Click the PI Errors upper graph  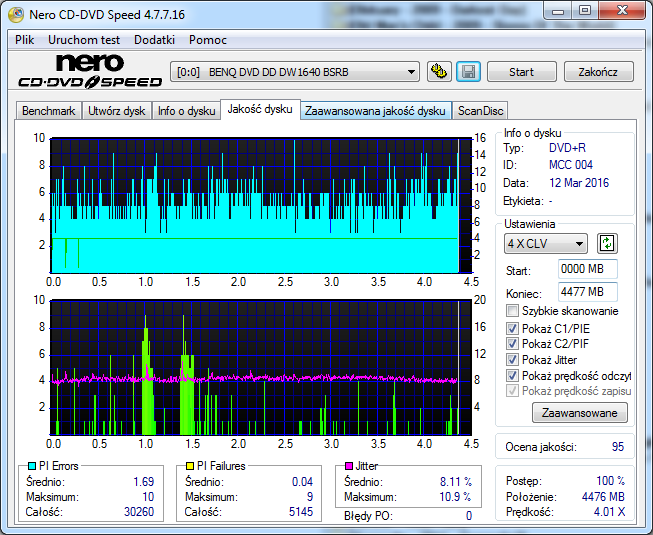(261, 206)
